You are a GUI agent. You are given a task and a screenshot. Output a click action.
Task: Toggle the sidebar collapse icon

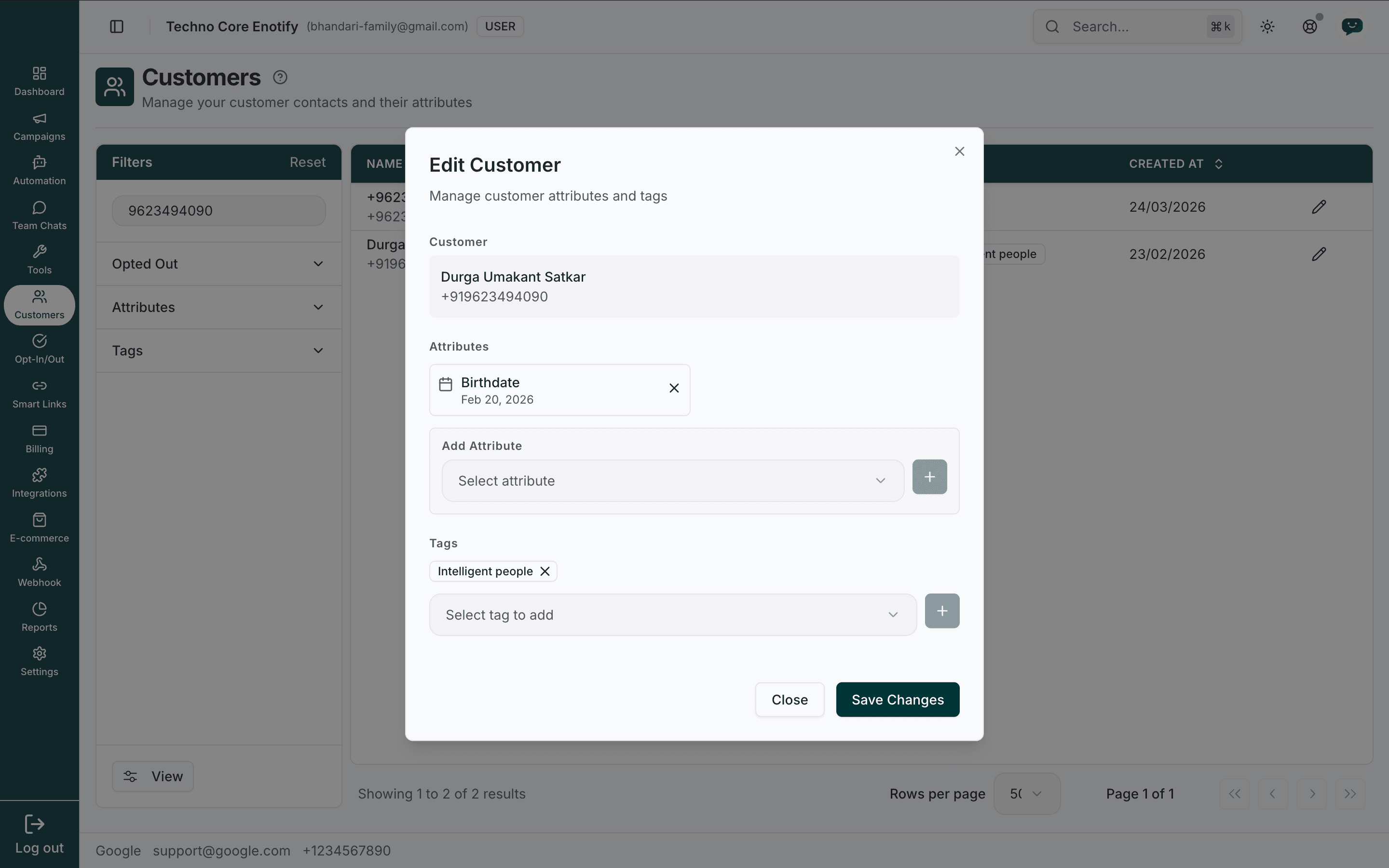pos(117,27)
